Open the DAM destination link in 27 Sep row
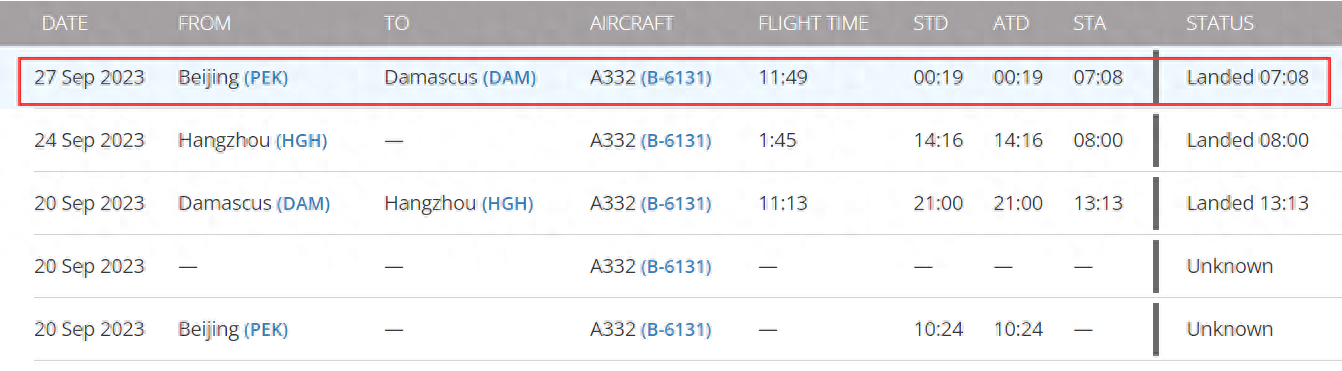 [x=510, y=78]
